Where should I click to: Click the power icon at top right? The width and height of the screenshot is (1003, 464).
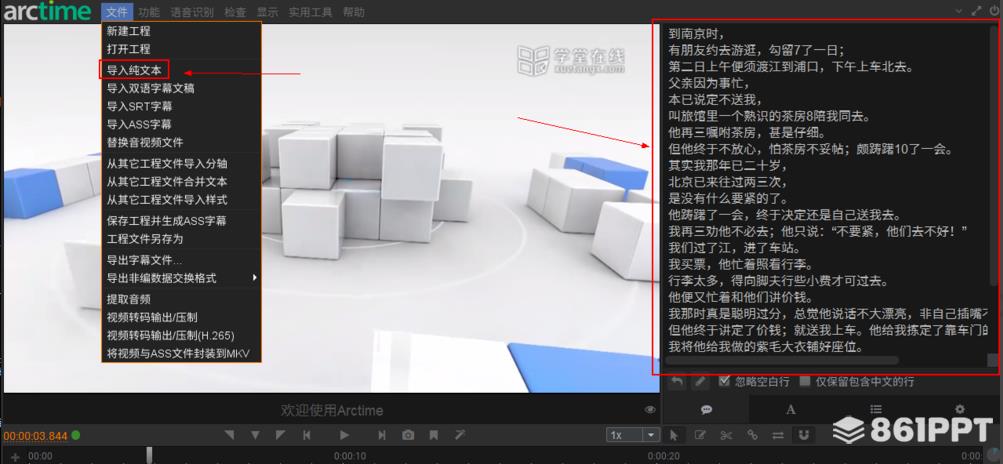993,11
